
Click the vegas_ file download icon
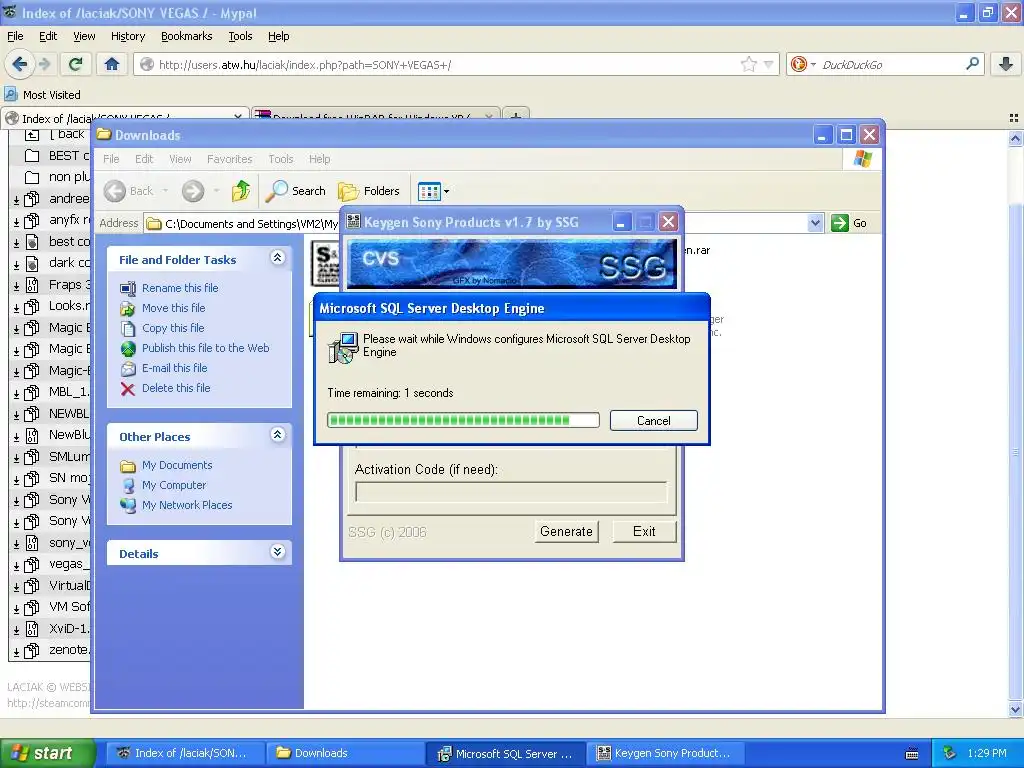16,566
